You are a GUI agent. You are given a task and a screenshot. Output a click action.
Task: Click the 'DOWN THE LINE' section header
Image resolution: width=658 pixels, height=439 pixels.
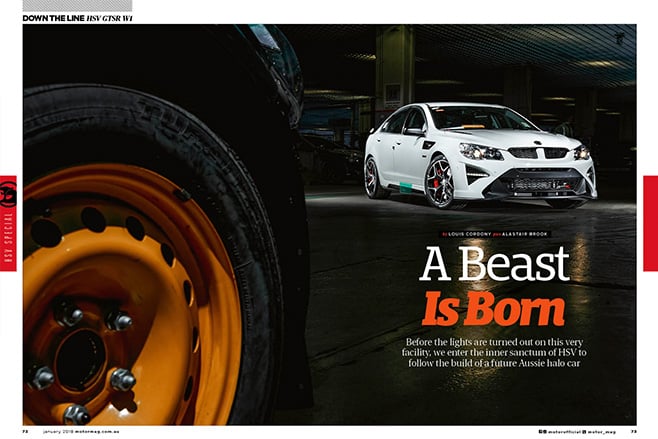53,18
